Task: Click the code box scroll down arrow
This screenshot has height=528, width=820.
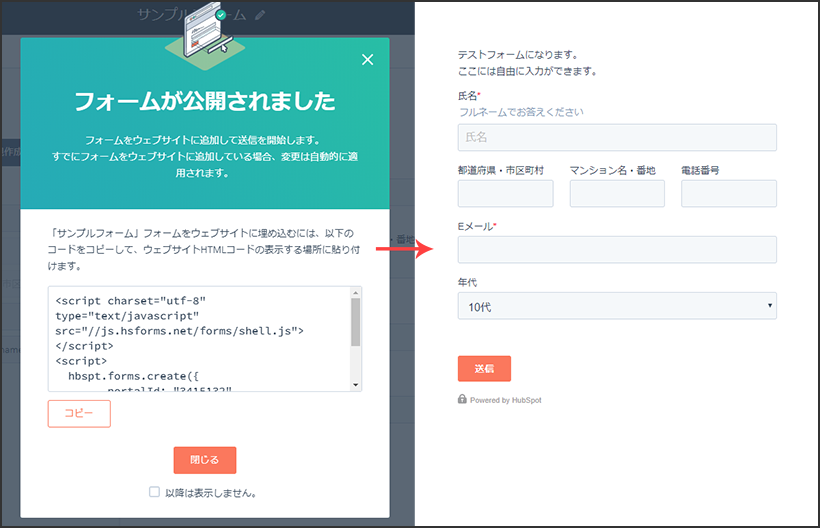Action: (x=356, y=385)
